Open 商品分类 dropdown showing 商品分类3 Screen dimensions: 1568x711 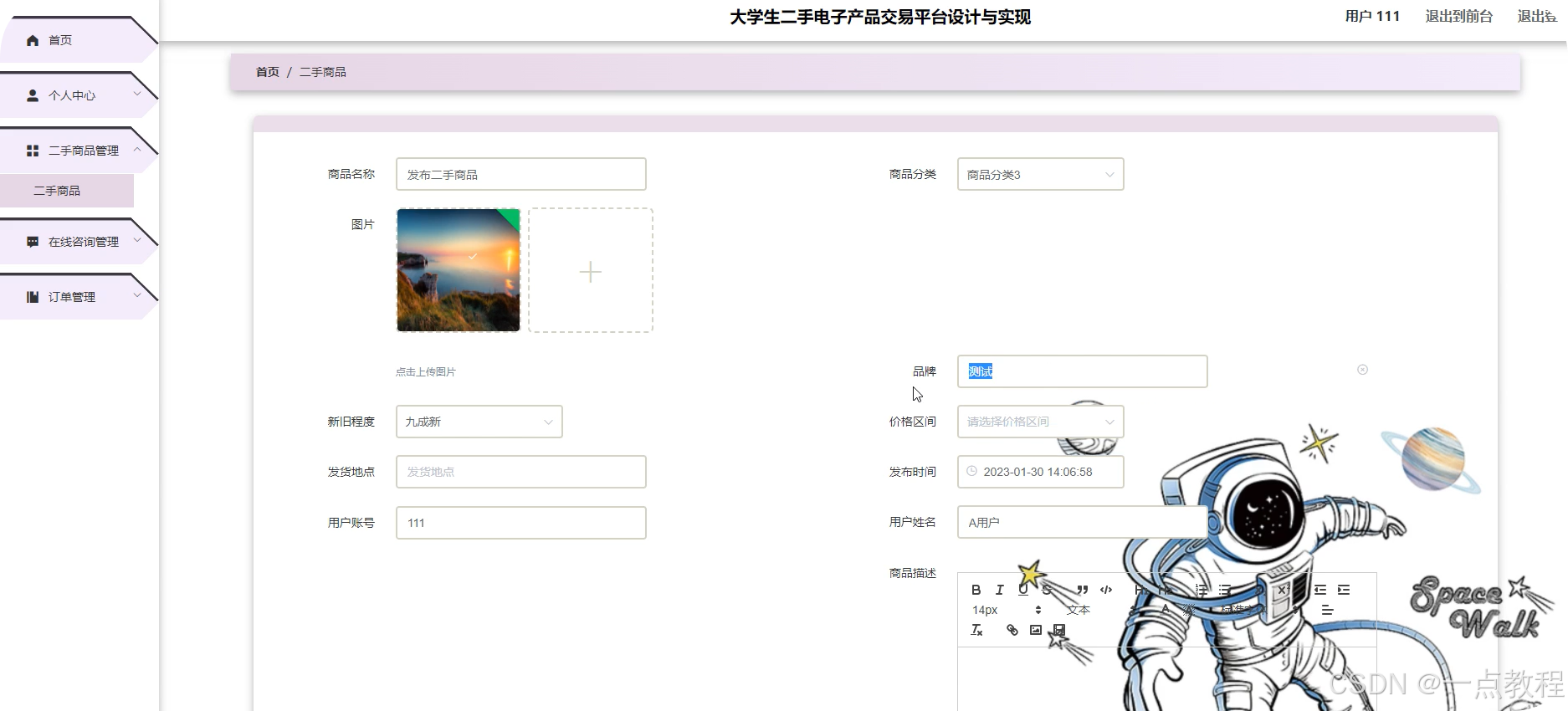1040,174
